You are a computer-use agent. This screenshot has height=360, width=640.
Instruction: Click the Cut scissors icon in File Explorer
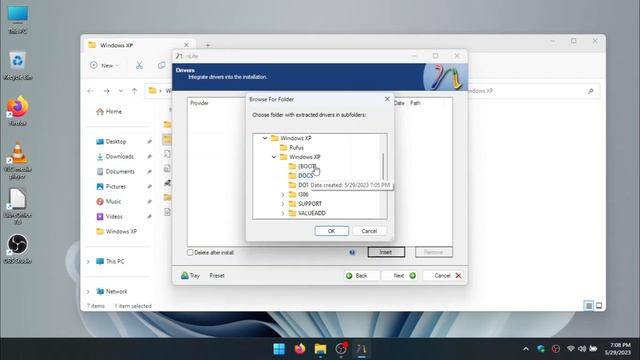pos(139,65)
